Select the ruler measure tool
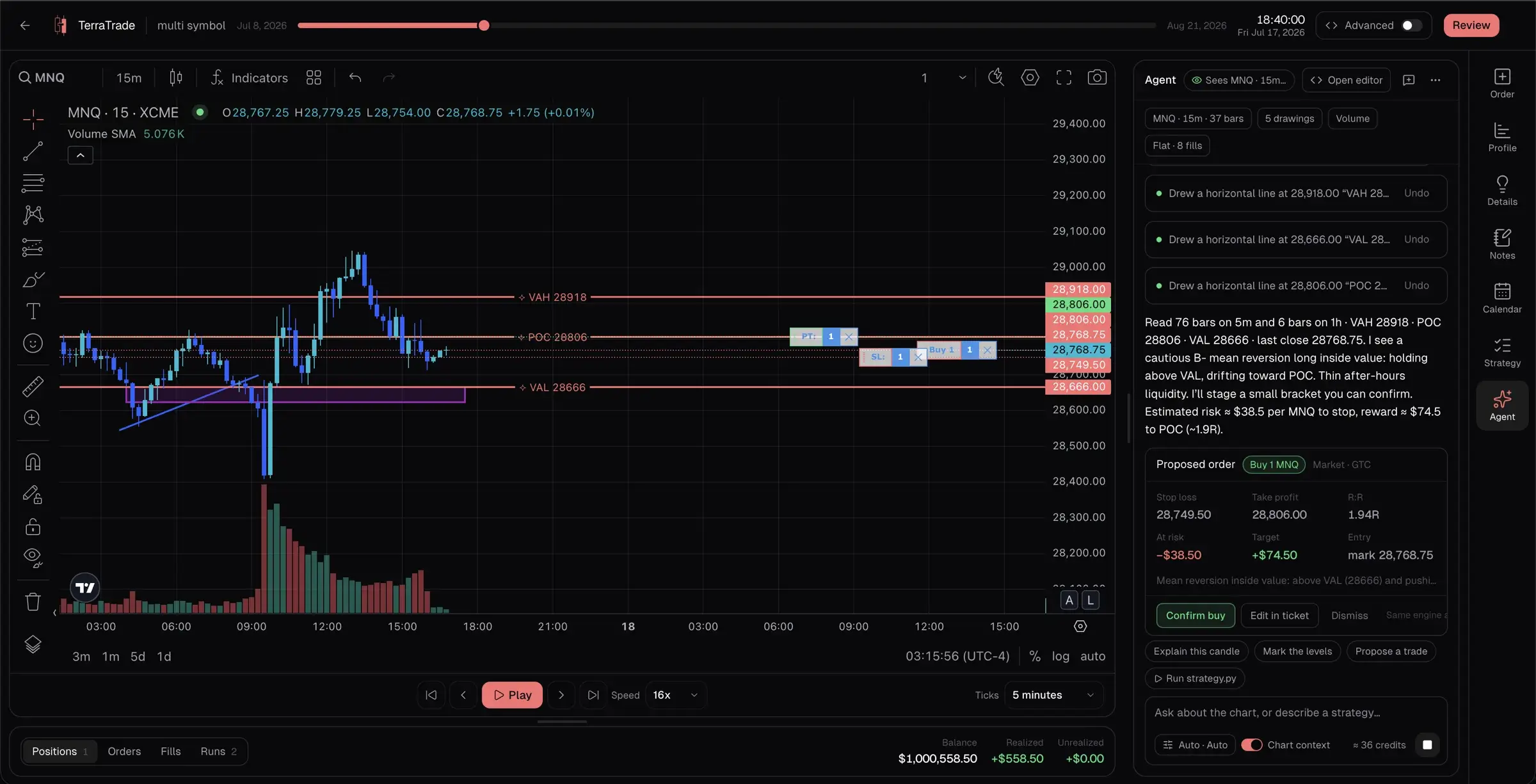 (x=33, y=386)
